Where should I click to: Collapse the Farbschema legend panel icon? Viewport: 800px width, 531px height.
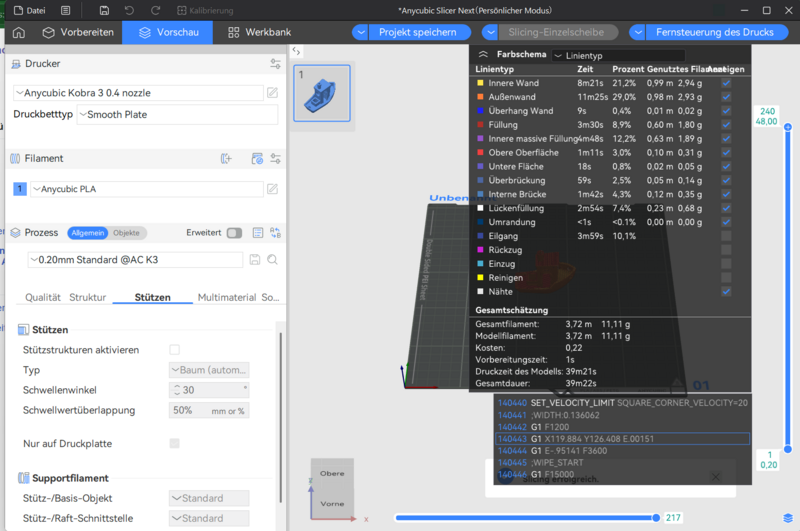(483, 55)
